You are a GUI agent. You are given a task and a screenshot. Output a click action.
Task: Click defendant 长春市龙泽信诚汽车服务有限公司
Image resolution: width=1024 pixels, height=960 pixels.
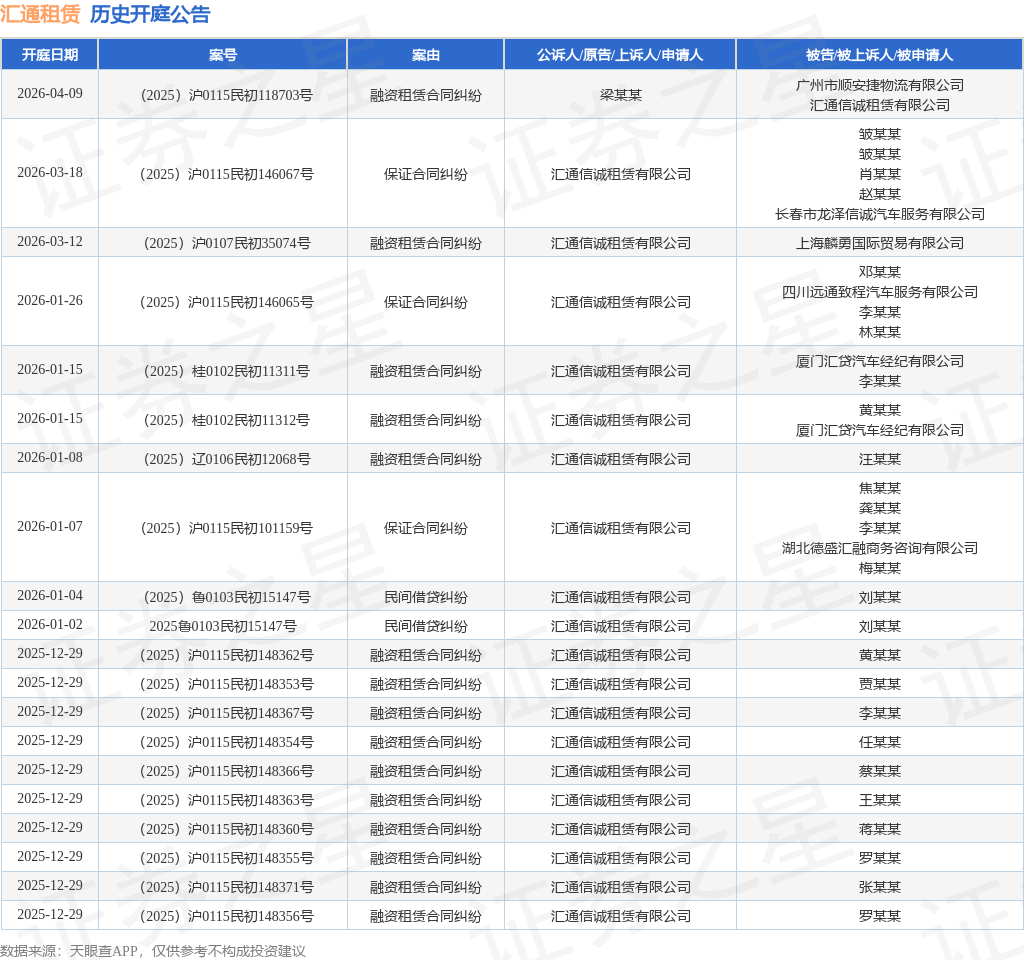[880, 214]
